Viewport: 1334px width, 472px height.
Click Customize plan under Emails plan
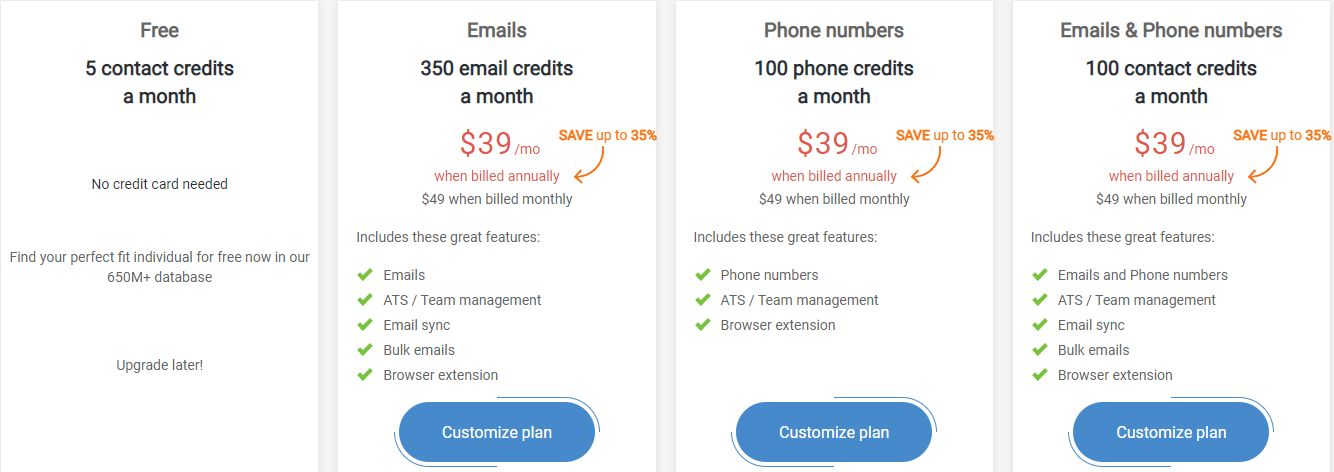pos(497,433)
